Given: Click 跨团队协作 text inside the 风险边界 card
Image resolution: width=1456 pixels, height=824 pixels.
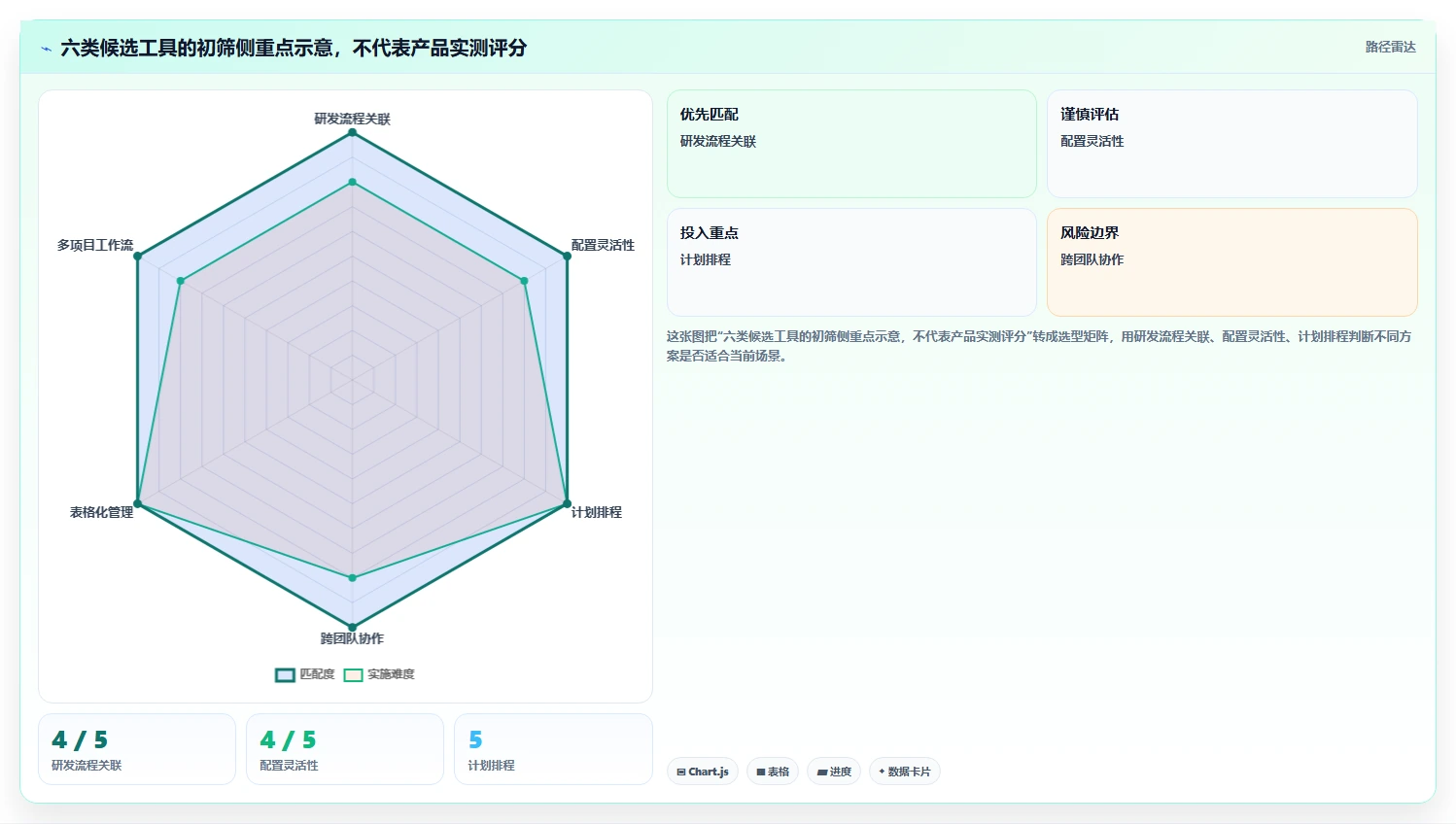Looking at the screenshot, I should (1092, 259).
